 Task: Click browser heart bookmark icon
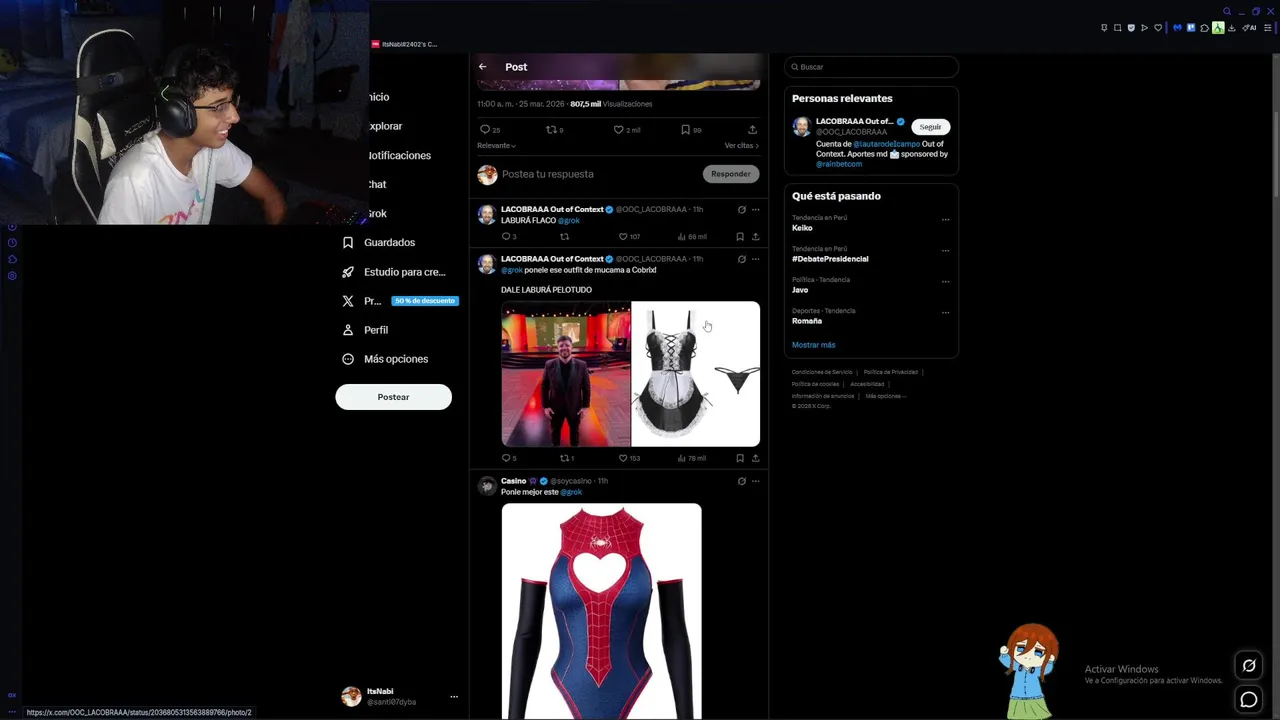click(x=1158, y=28)
